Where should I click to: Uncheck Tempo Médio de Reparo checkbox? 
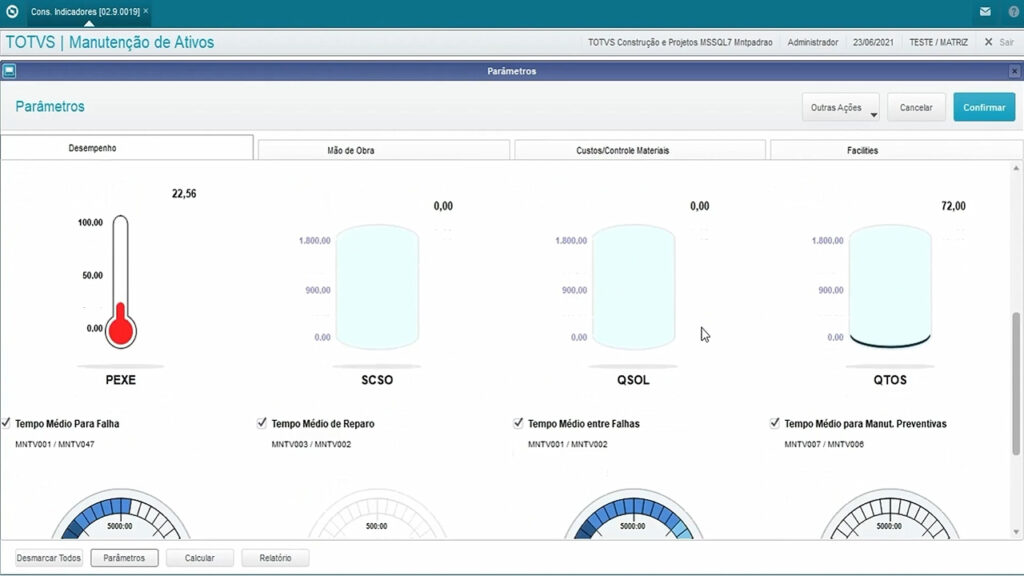(262, 423)
